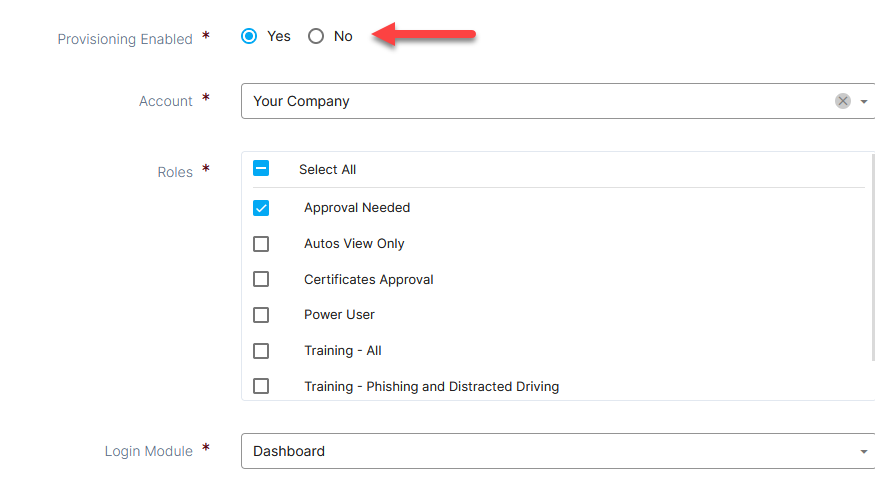Enable the Training - All role checkbox
This screenshot has height=481, width=875.
(261, 351)
